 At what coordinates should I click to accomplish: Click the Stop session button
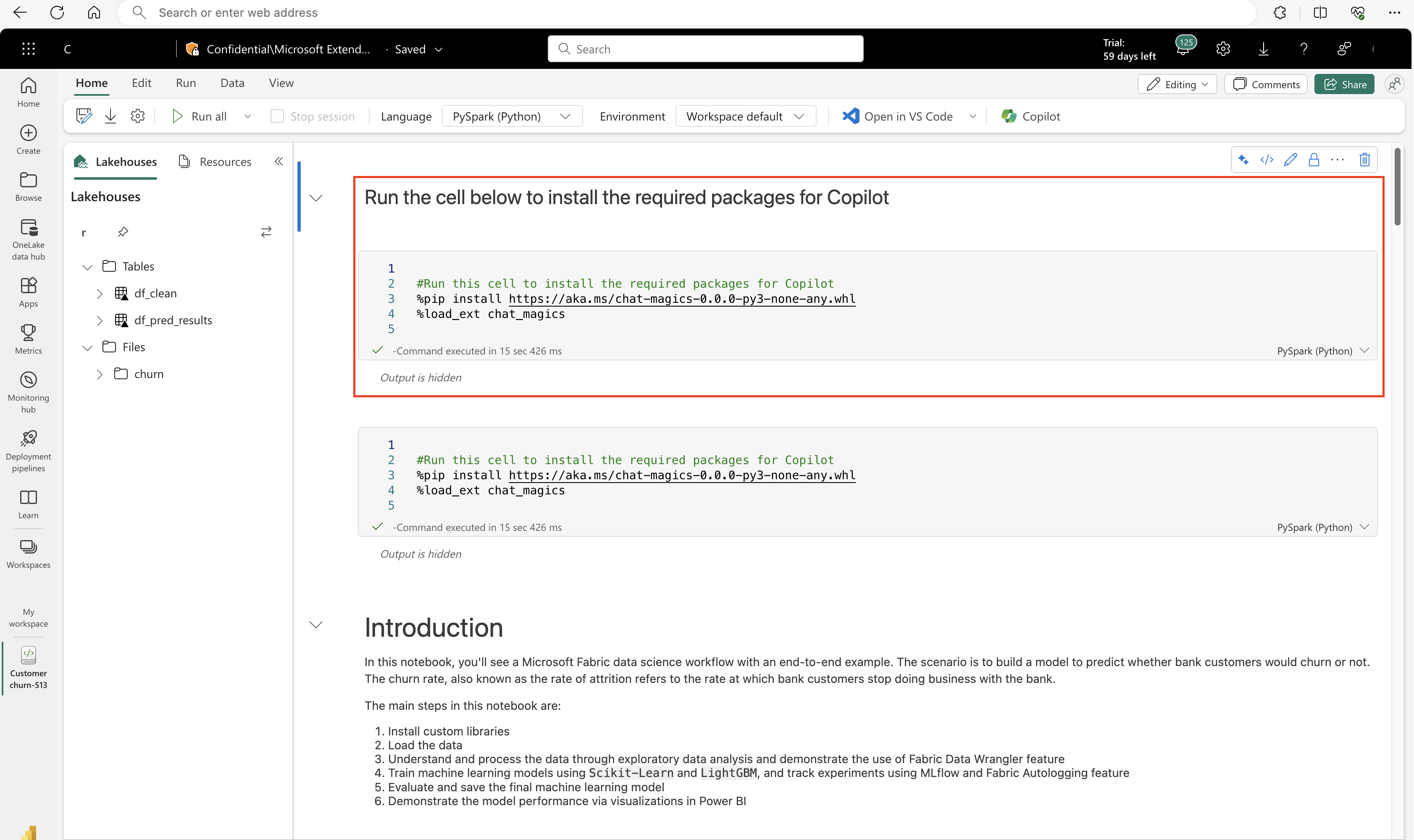point(311,116)
